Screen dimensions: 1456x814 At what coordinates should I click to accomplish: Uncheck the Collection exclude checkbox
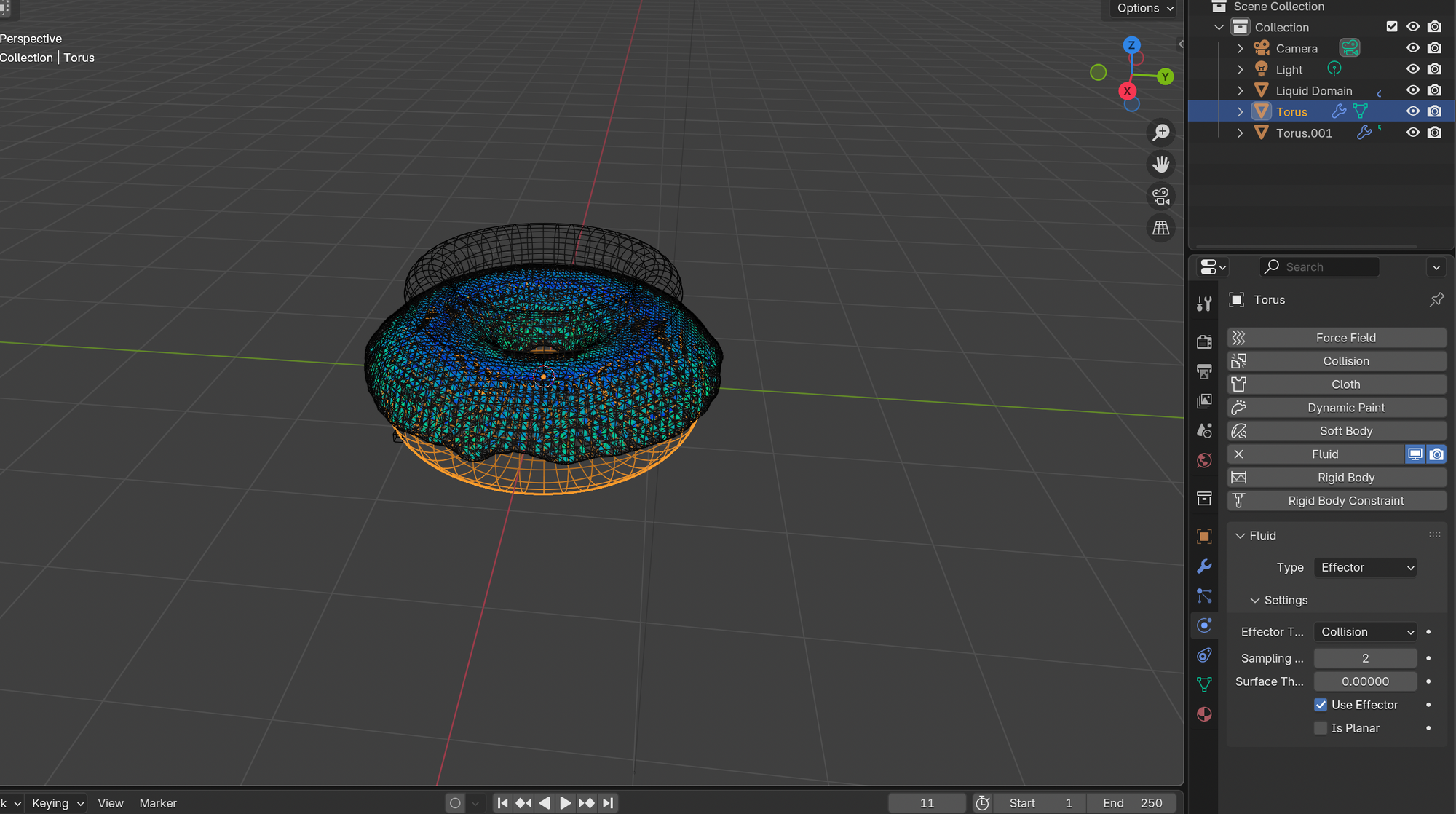1392,27
